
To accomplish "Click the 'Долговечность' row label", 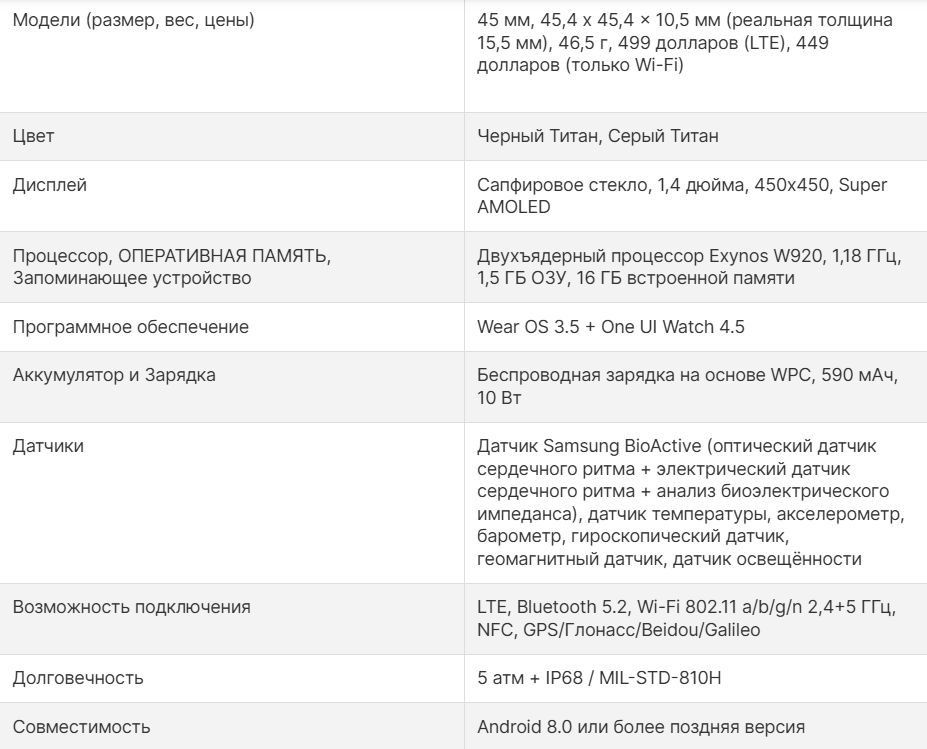I will pos(78,678).
